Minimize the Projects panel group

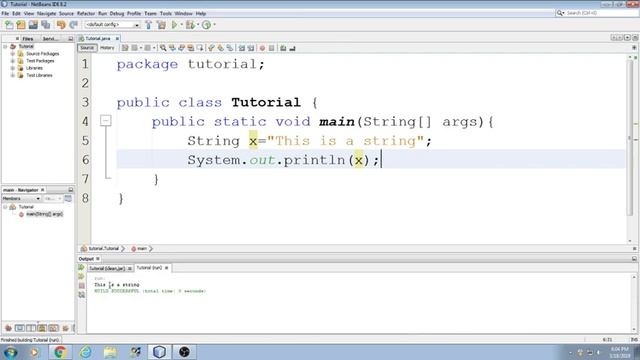71,39
